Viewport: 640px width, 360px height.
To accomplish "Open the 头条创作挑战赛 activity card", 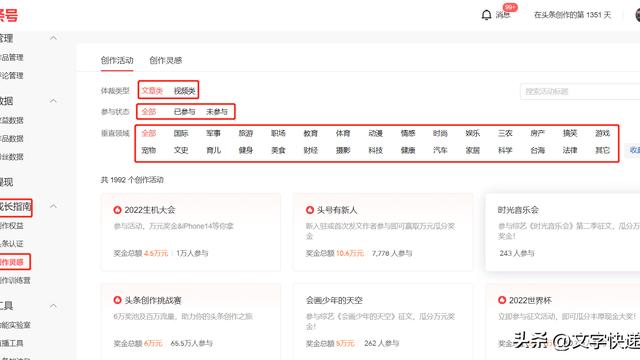I will tap(191, 322).
